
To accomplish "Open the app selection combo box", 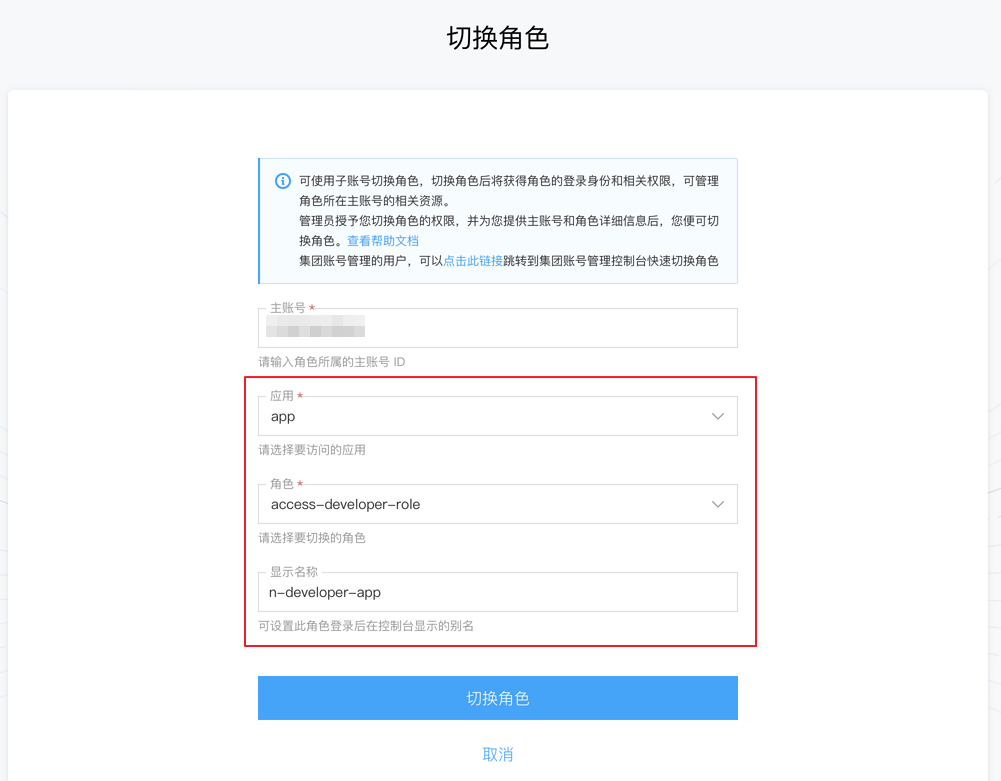I will [498, 416].
